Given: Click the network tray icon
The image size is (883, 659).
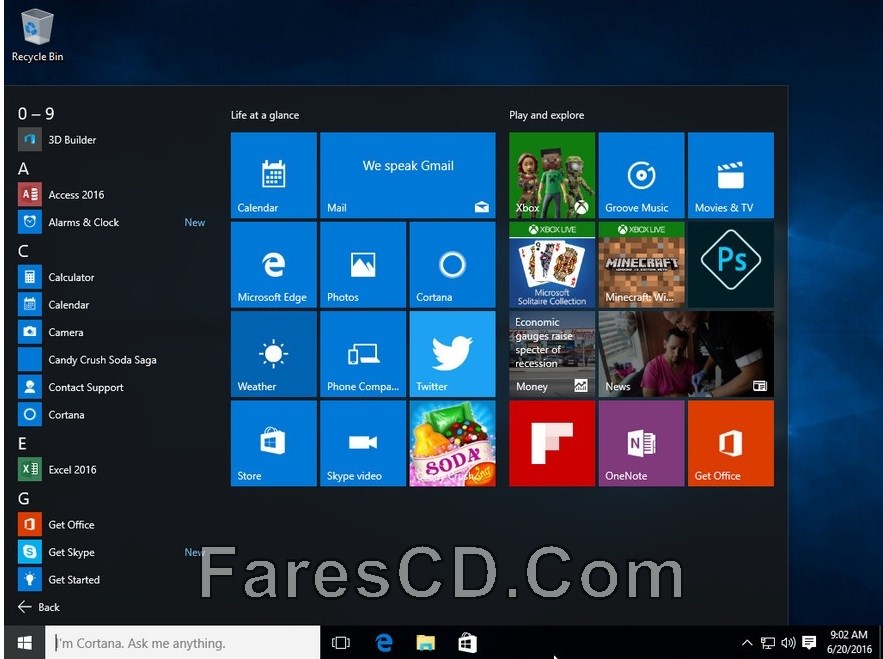Looking at the screenshot, I should pyautogui.click(x=768, y=643).
